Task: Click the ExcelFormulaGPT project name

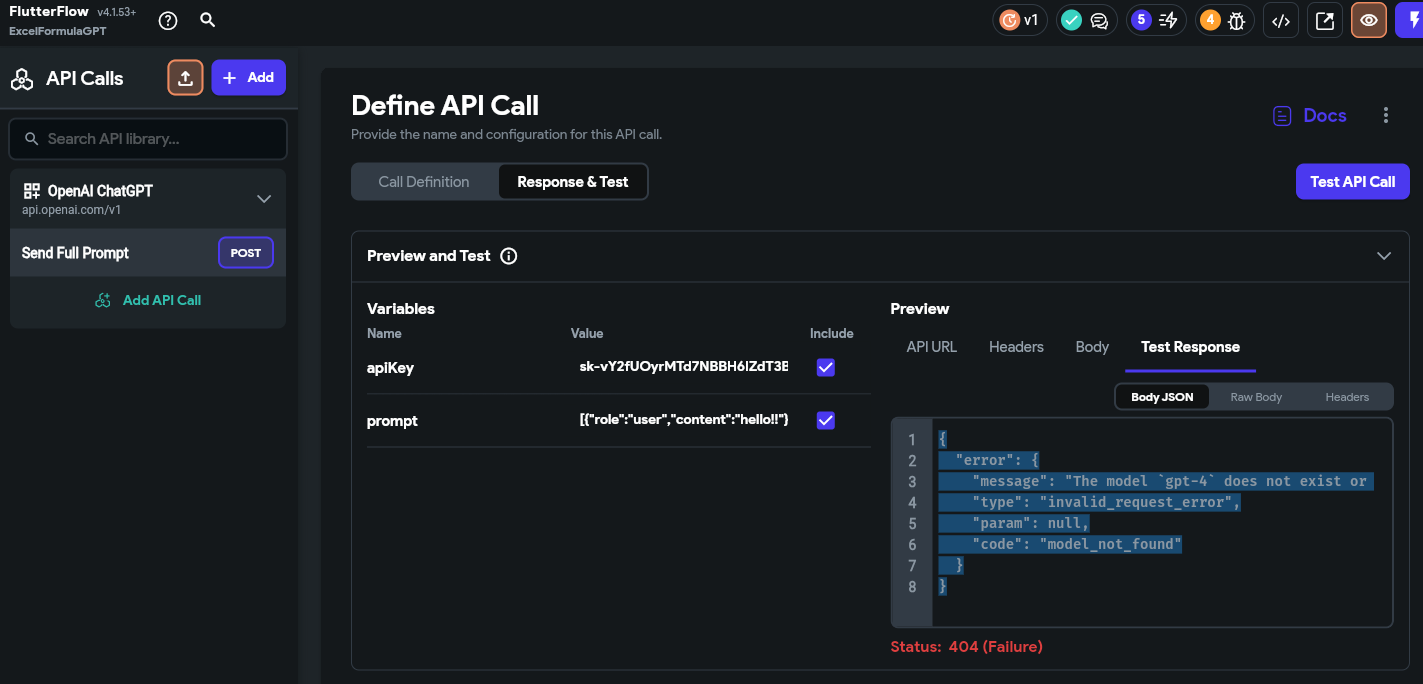Action: 58,31
